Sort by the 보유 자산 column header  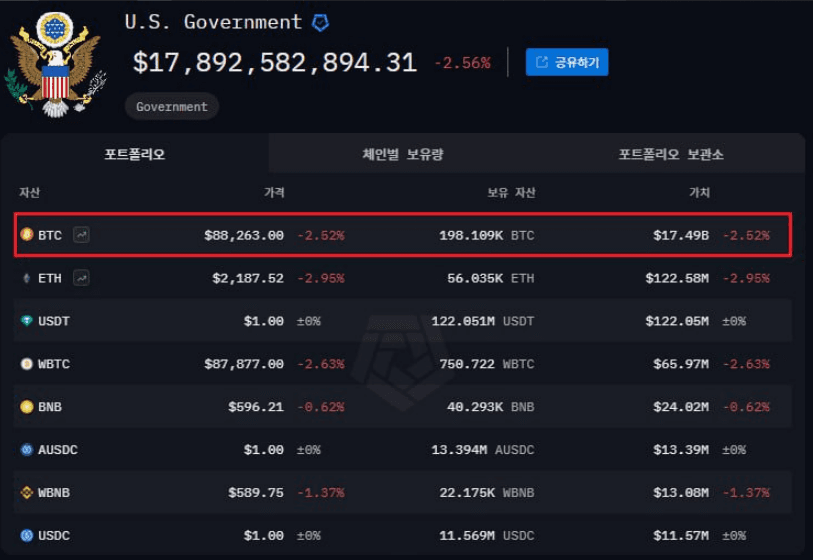510,192
